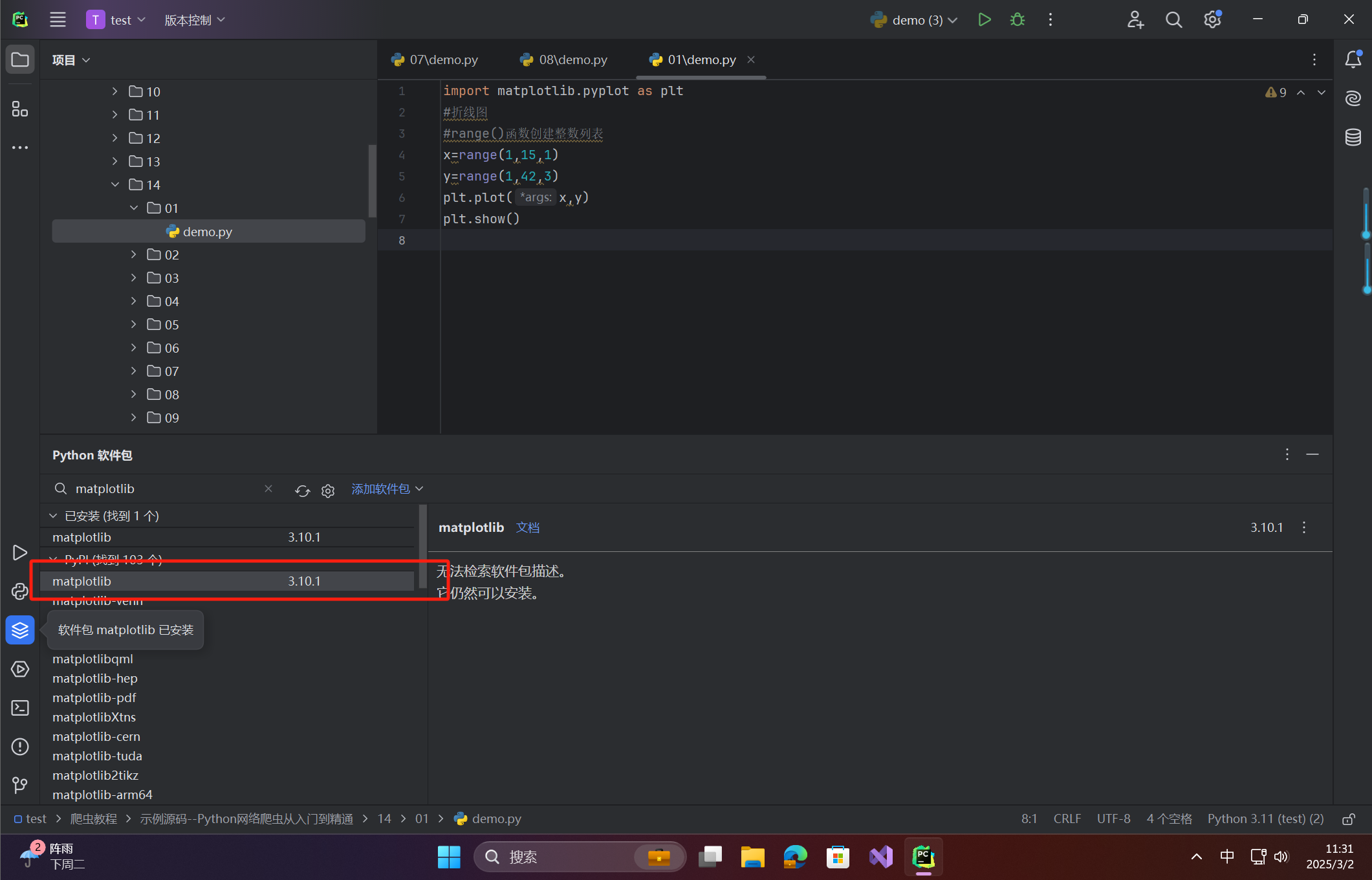Click the Debug bug icon
Screen dimensions: 1372x880
pos(1017,20)
